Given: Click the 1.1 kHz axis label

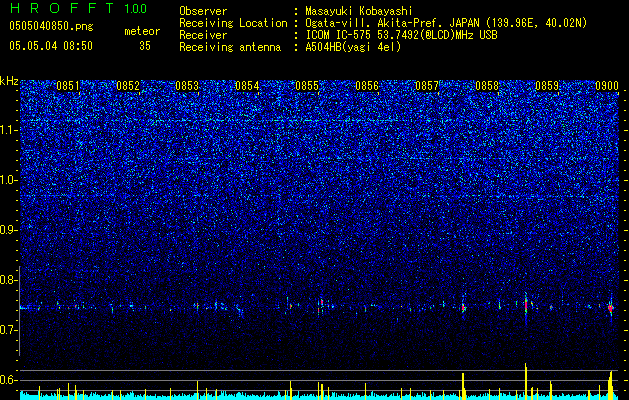Looking at the screenshot, I should [x=9, y=130].
